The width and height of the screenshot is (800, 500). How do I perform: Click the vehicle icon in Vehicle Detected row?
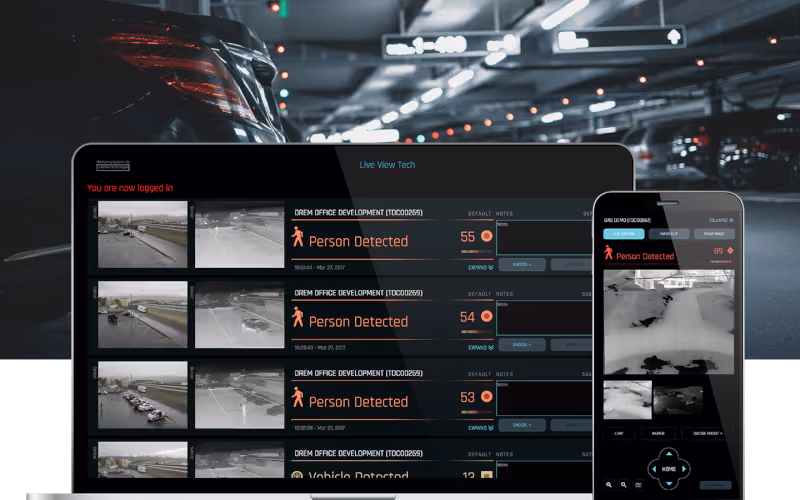(297, 474)
